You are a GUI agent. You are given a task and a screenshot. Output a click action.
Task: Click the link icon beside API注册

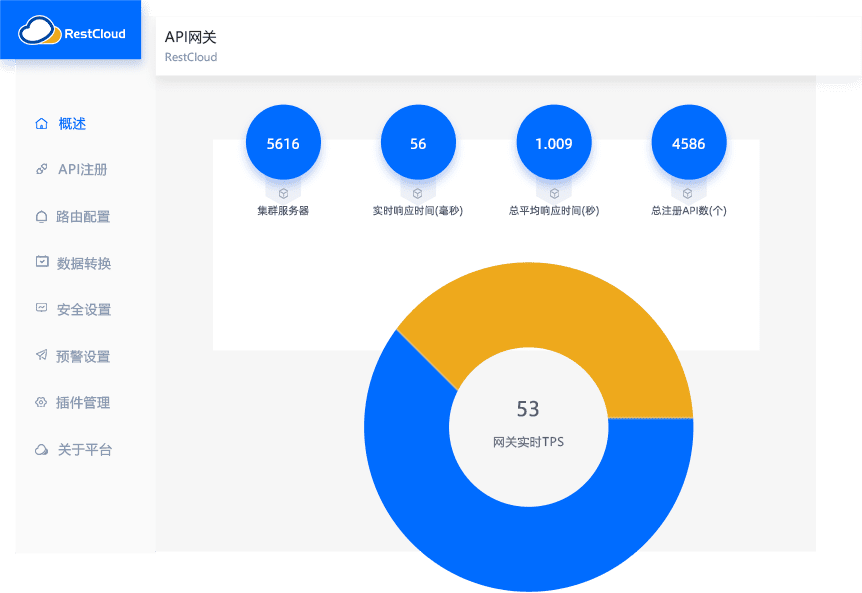point(40,169)
